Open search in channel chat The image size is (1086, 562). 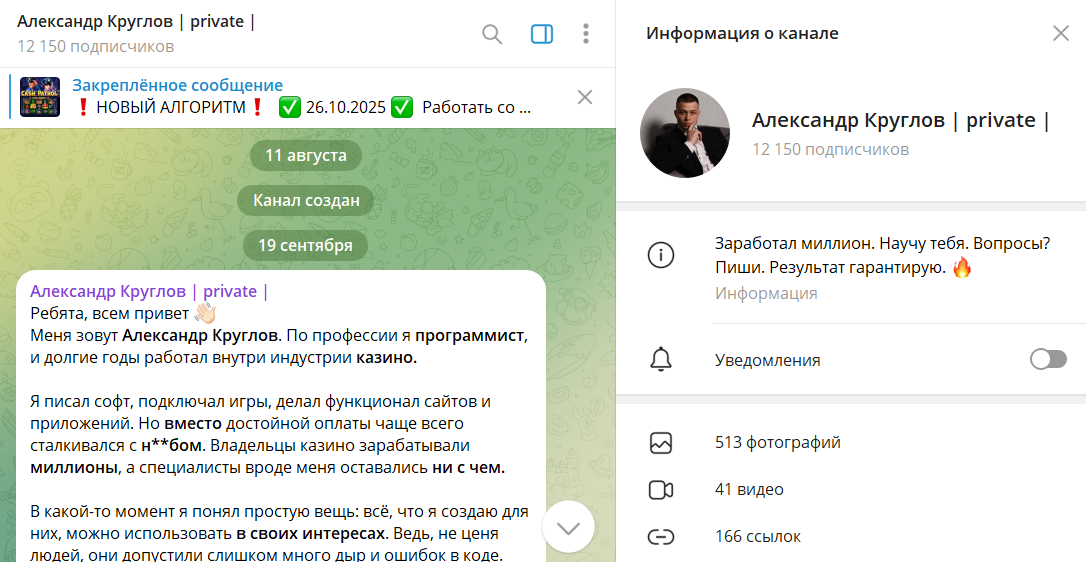(492, 34)
